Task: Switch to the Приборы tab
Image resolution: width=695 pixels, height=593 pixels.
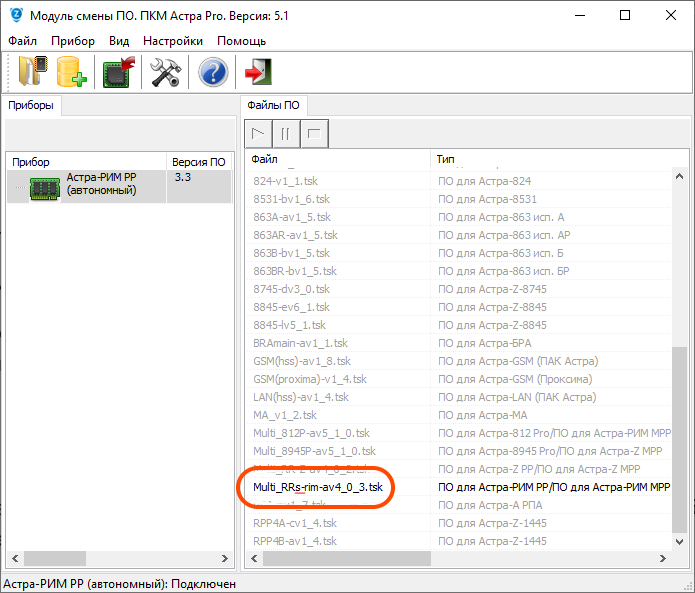Action: coord(31,105)
